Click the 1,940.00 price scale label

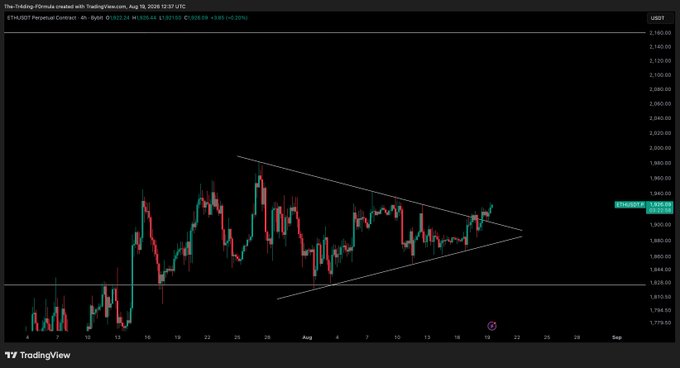click(x=660, y=194)
